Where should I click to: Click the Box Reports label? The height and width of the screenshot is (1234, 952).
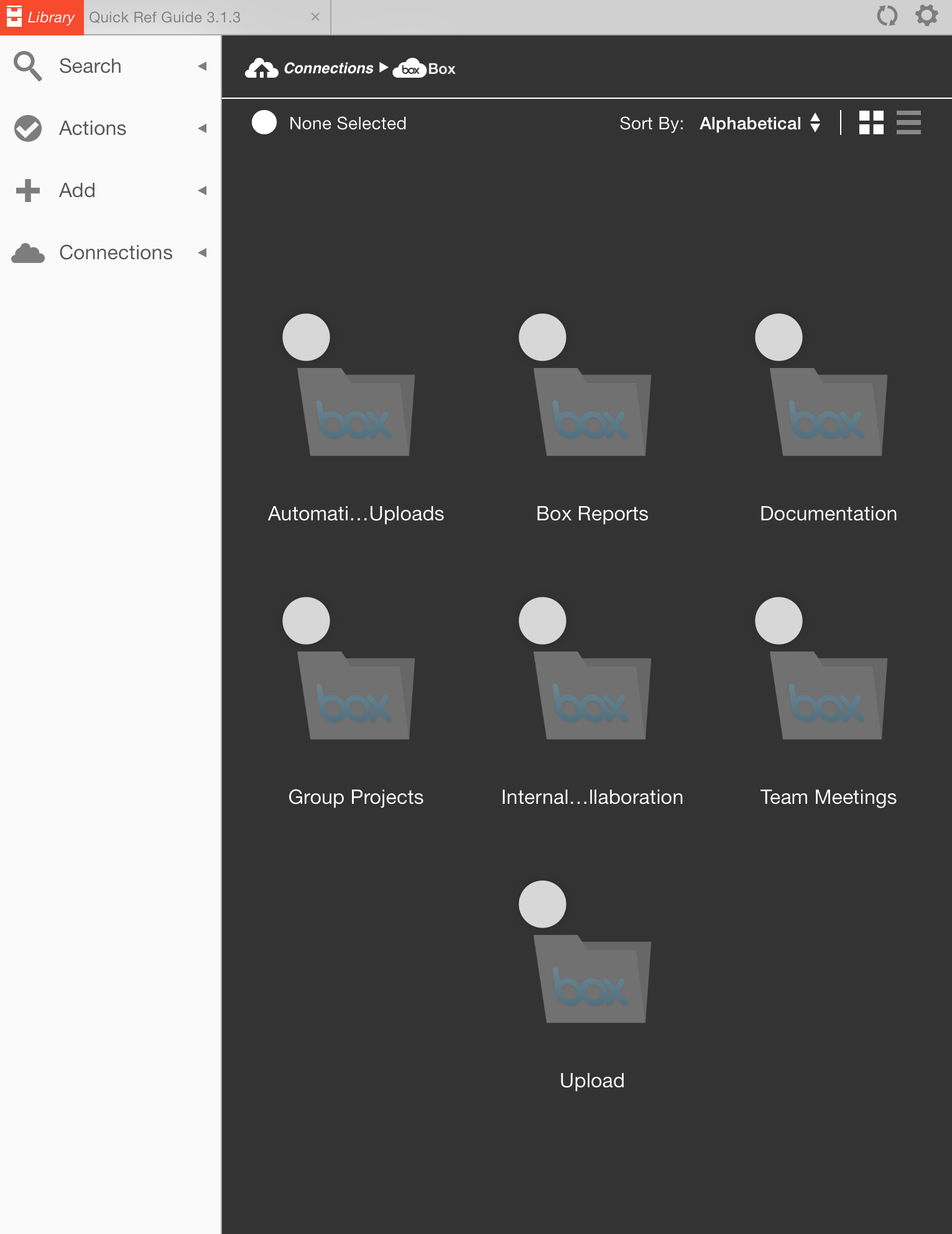click(592, 513)
